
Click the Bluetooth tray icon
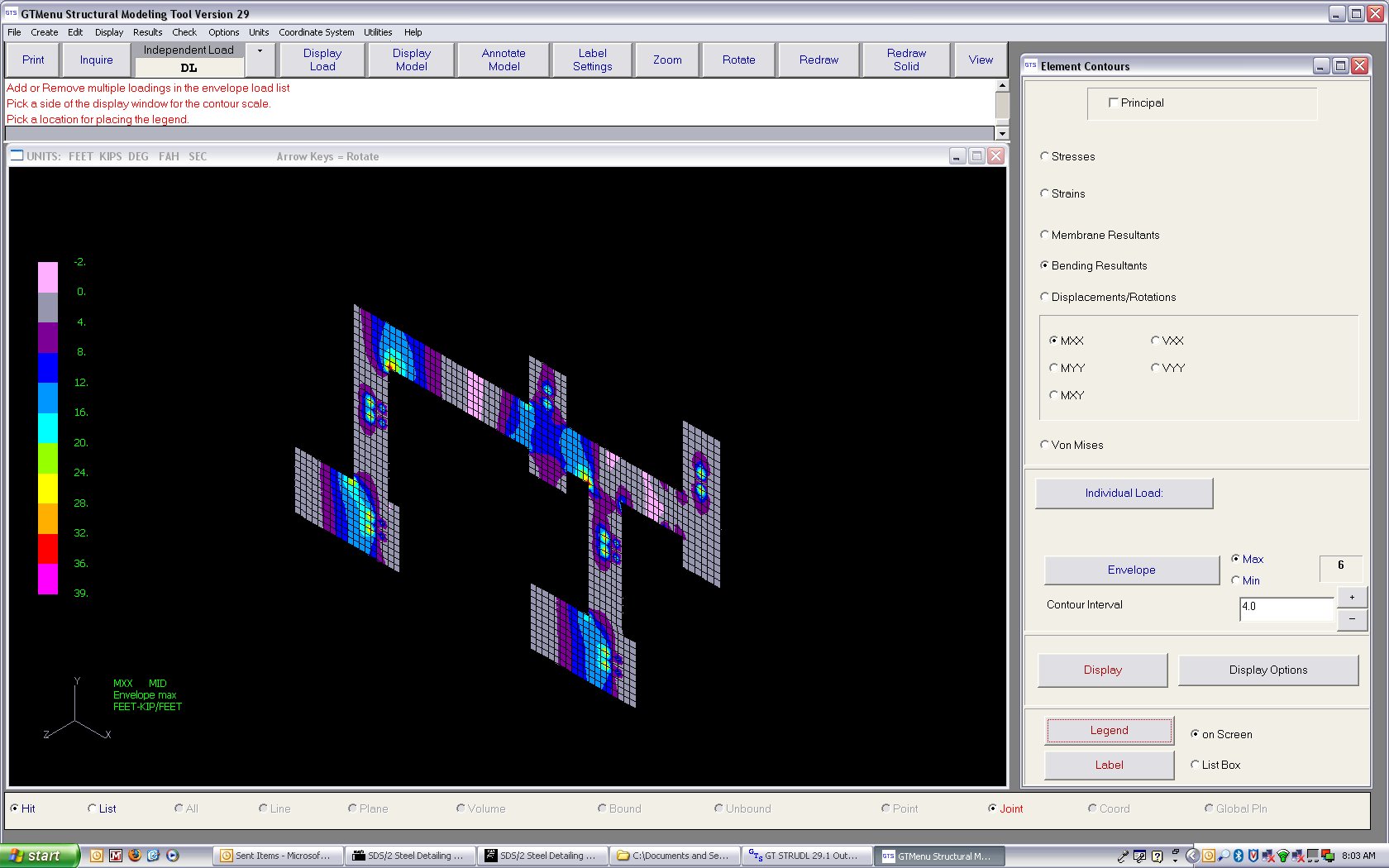pyautogui.click(x=1239, y=856)
